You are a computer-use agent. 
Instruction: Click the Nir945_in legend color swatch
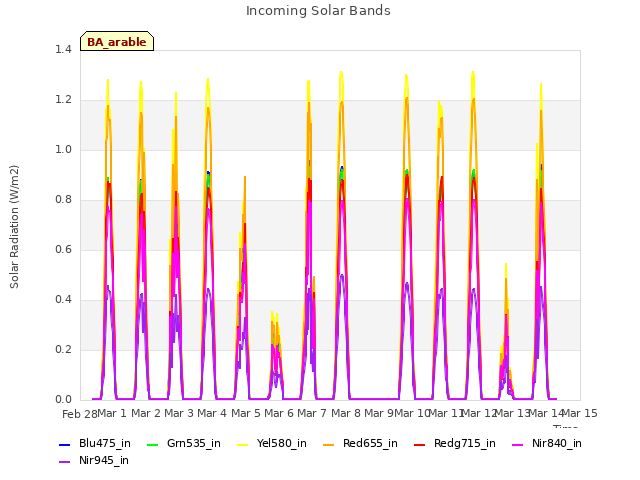pyautogui.click(x=64, y=462)
